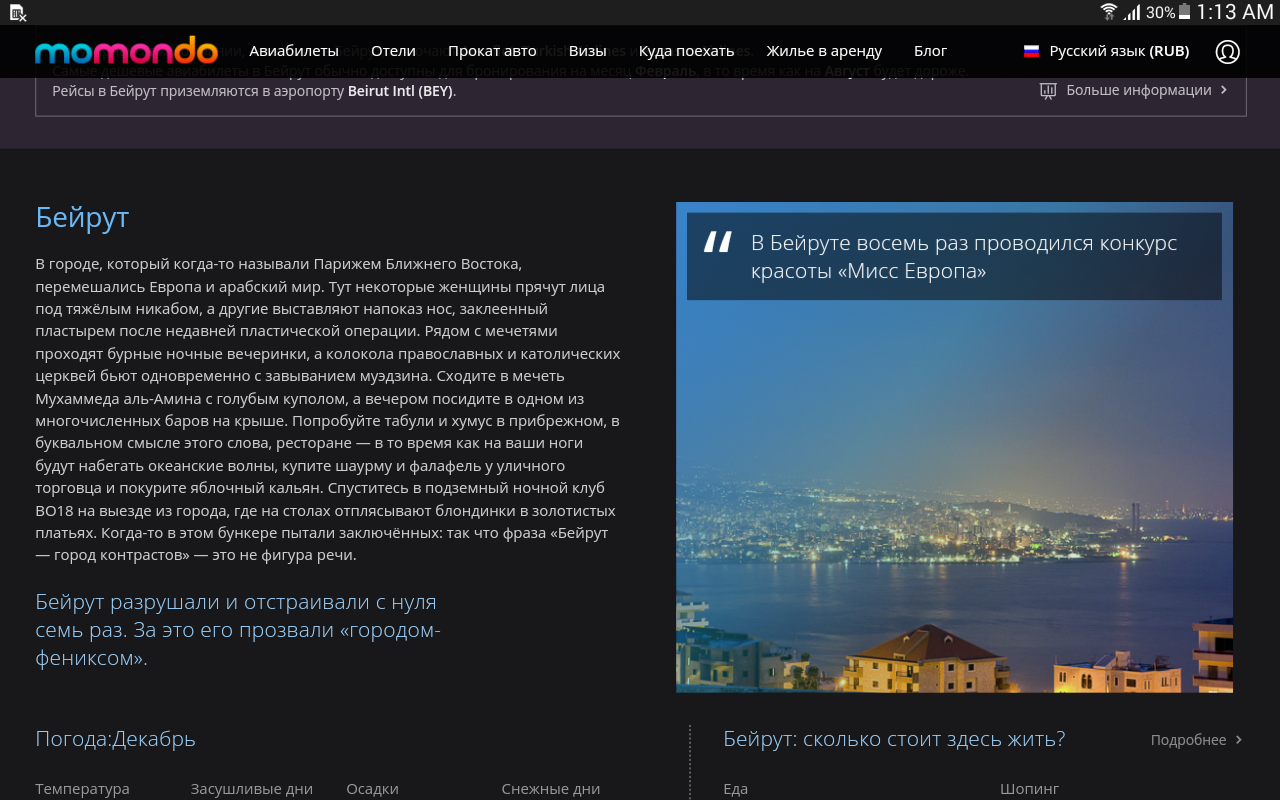The image size is (1280, 800).
Task: Open the user account profile icon
Action: tap(1227, 52)
